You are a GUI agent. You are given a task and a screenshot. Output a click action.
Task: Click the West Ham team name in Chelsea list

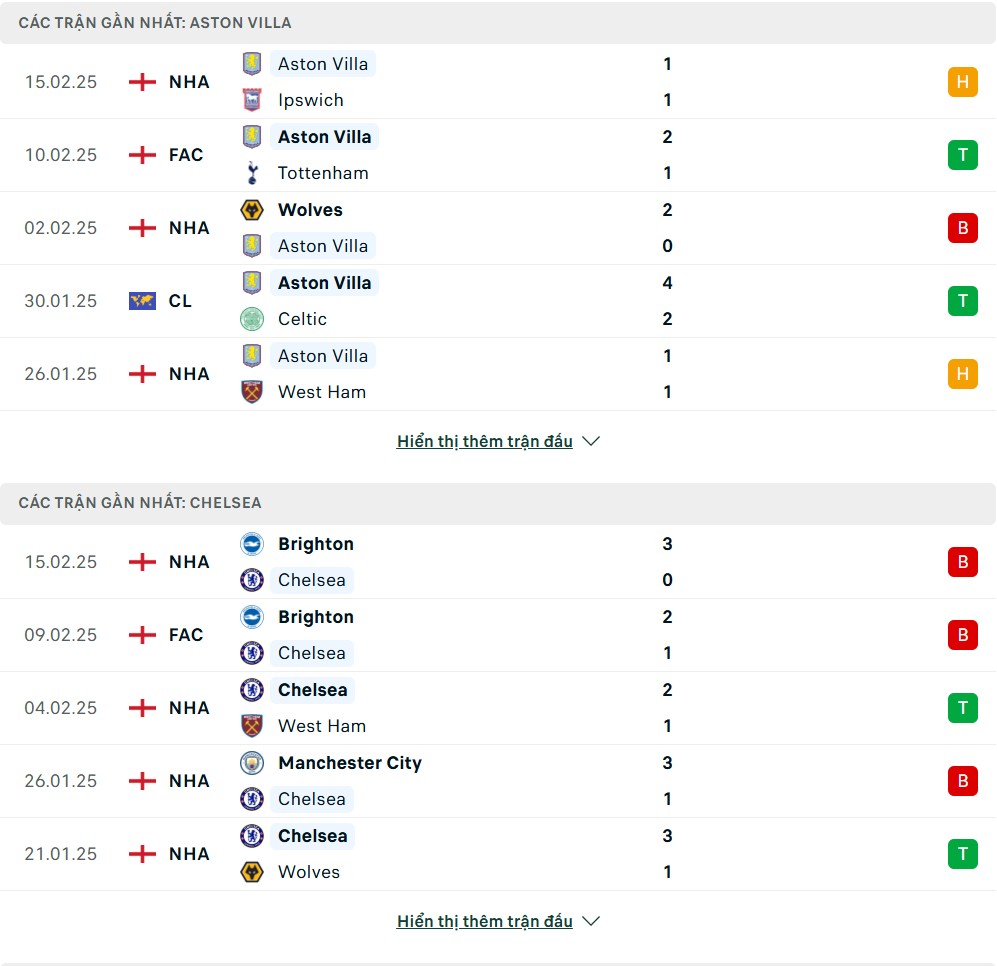[321, 726]
